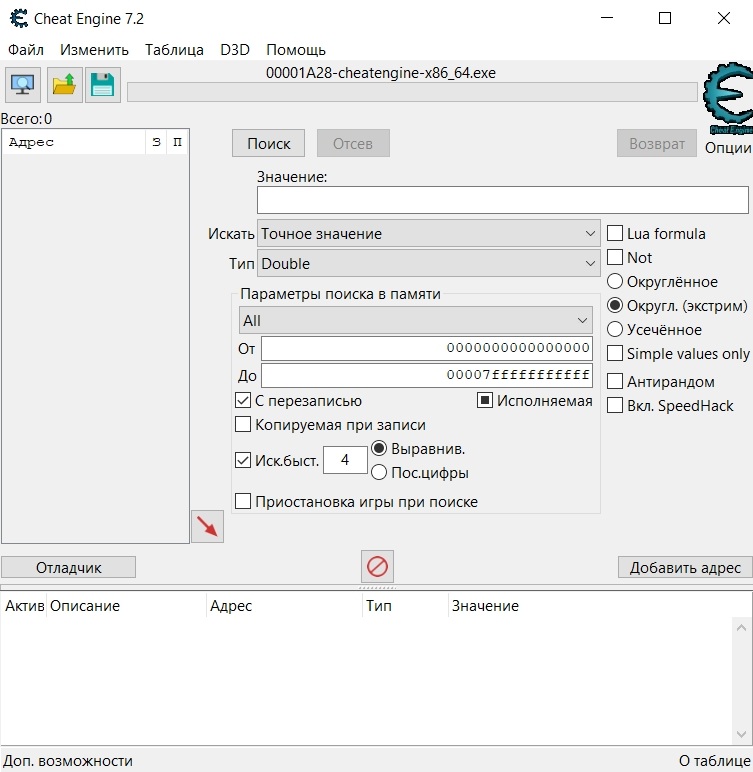Click the До stop address field

point(426,375)
